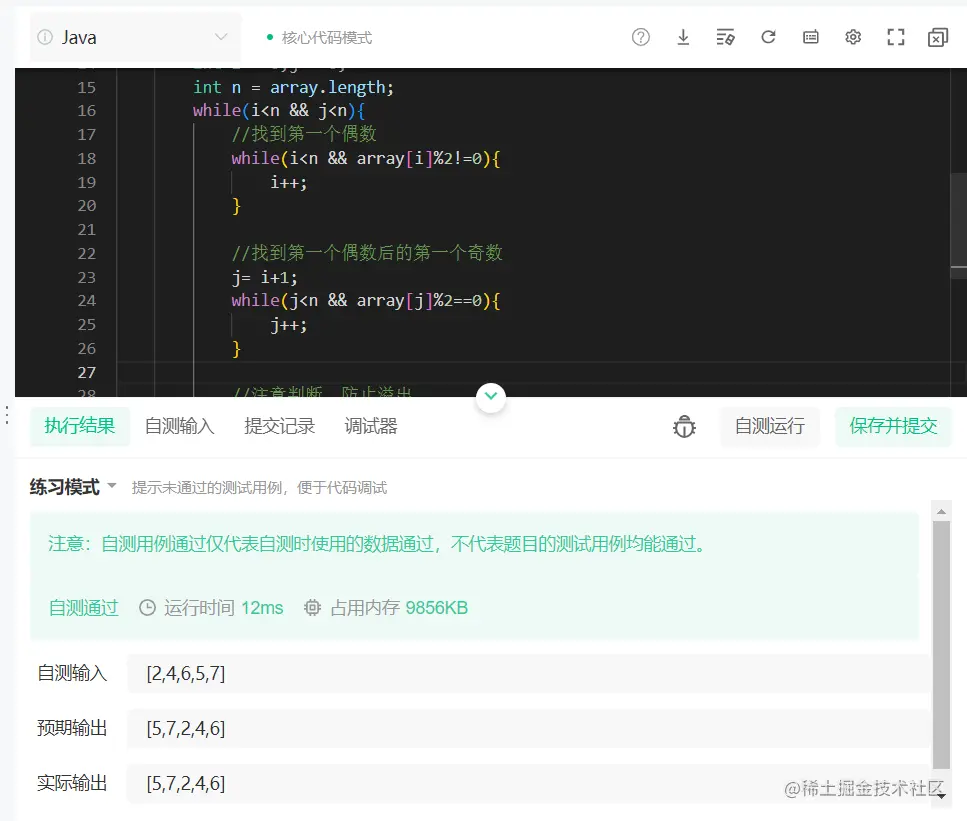967x821 pixels.
Task: Switch to the 执行结果 tab
Action: coord(80,426)
